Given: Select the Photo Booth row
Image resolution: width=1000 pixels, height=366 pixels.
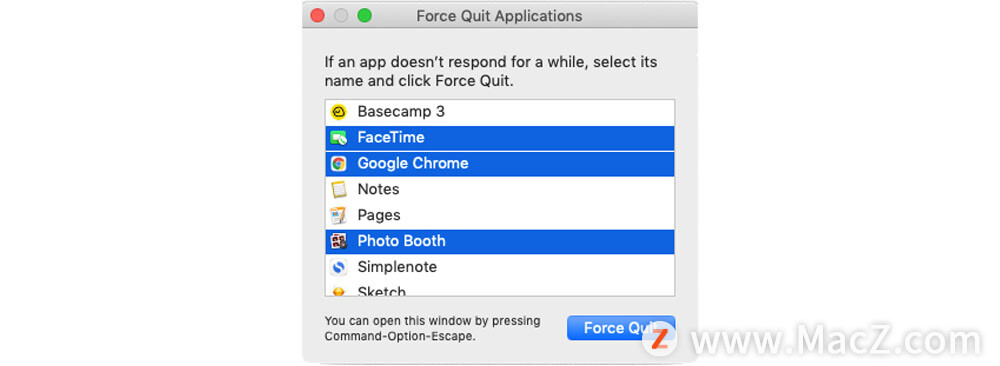Looking at the screenshot, I should point(500,241).
